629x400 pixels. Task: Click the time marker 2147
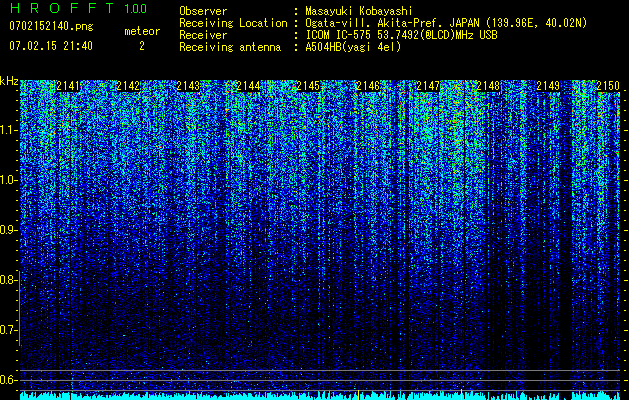(x=428, y=86)
